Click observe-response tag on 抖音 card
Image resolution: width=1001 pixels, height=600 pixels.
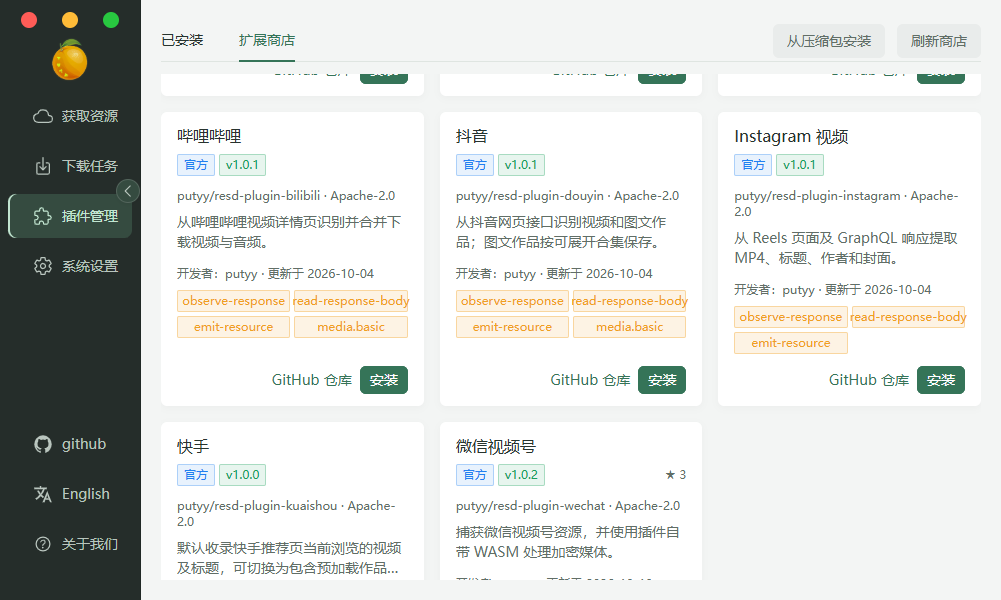512,301
